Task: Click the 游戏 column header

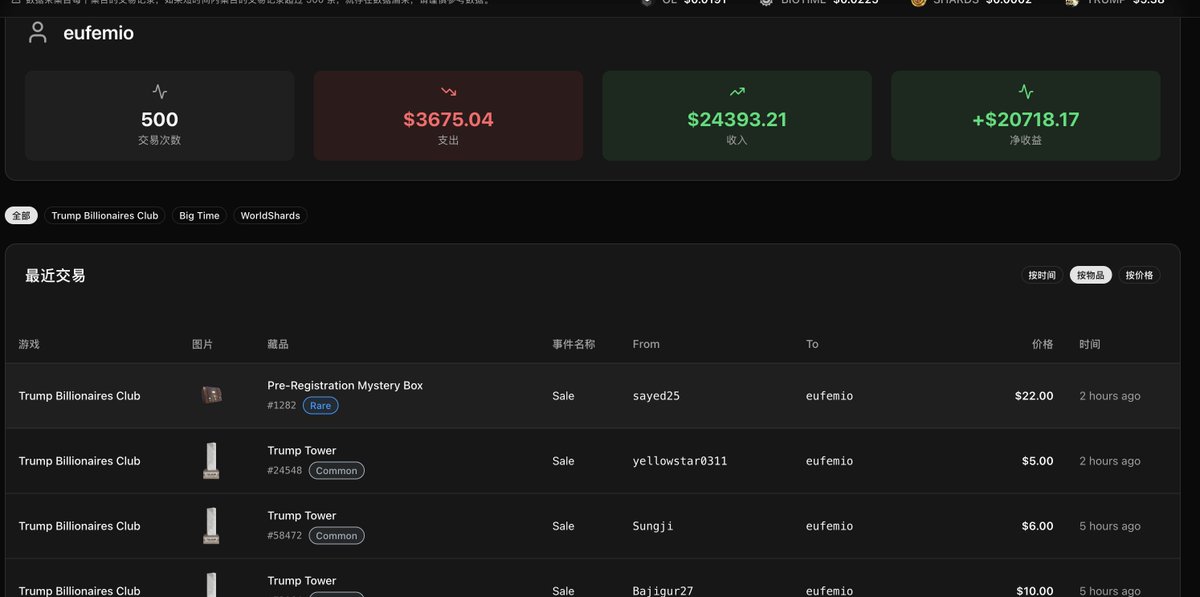Action: tap(29, 344)
